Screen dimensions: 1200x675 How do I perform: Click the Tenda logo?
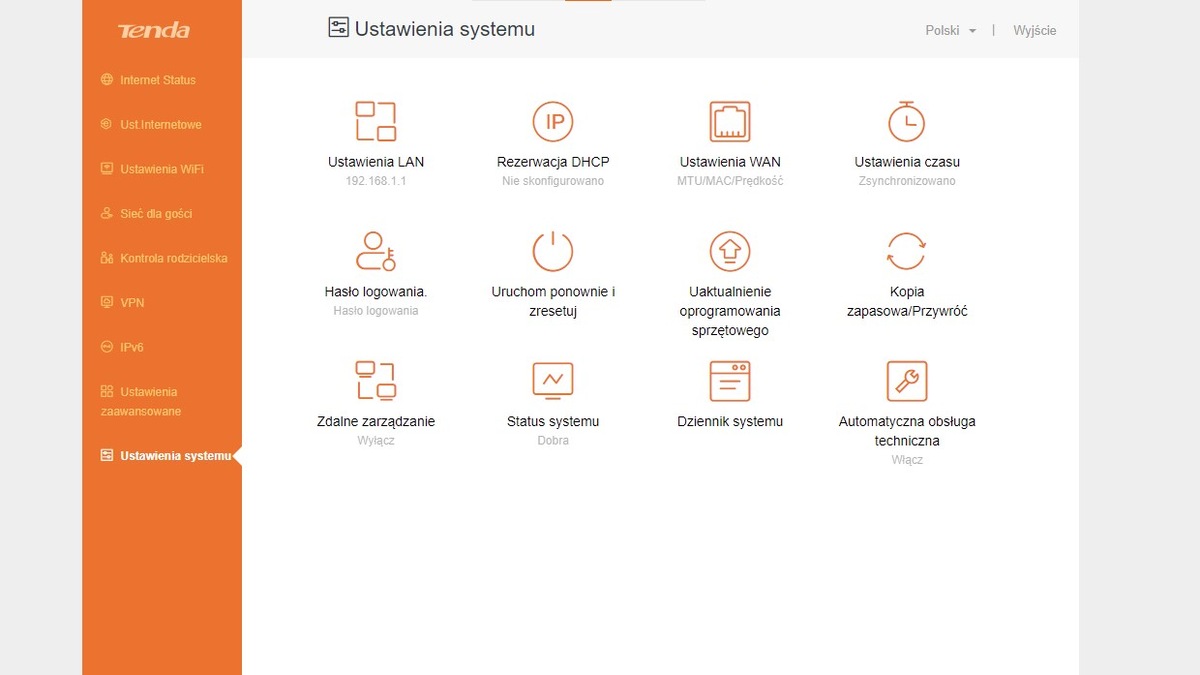point(153,30)
